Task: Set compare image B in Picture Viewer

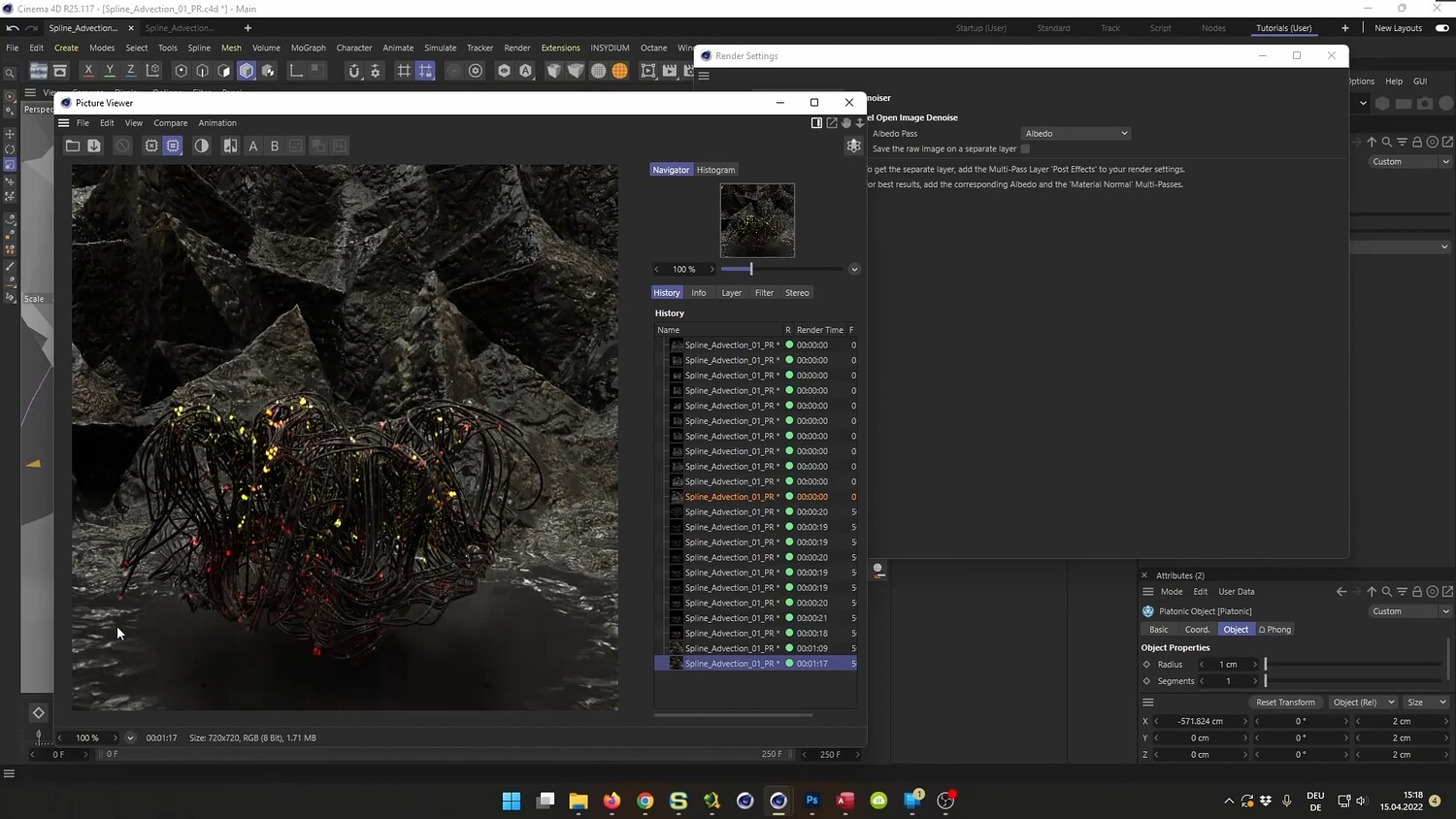Action: tap(275, 146)
